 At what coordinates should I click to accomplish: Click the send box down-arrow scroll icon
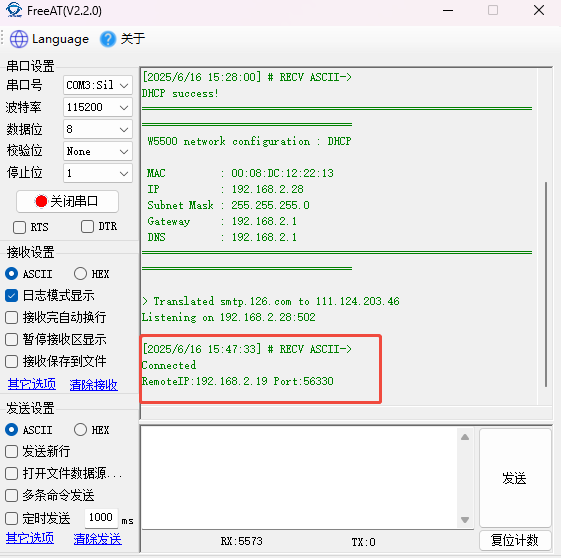[x=465, y=520]
